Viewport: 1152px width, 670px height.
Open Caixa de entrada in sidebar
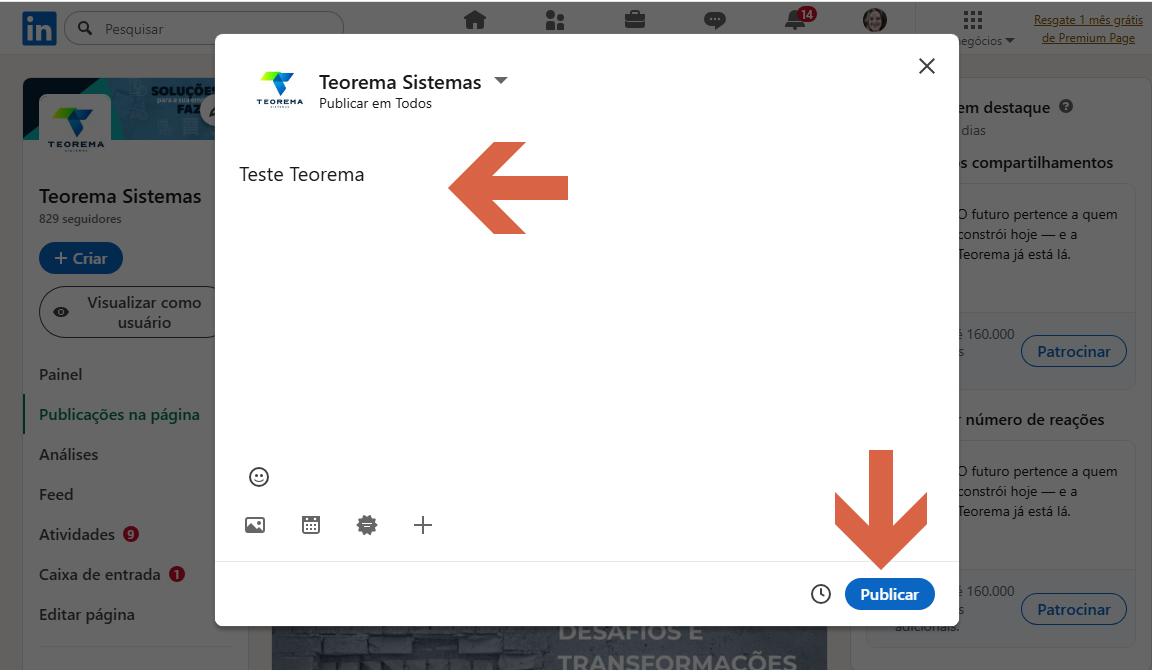pyautogui.click(x=112, y=574)
